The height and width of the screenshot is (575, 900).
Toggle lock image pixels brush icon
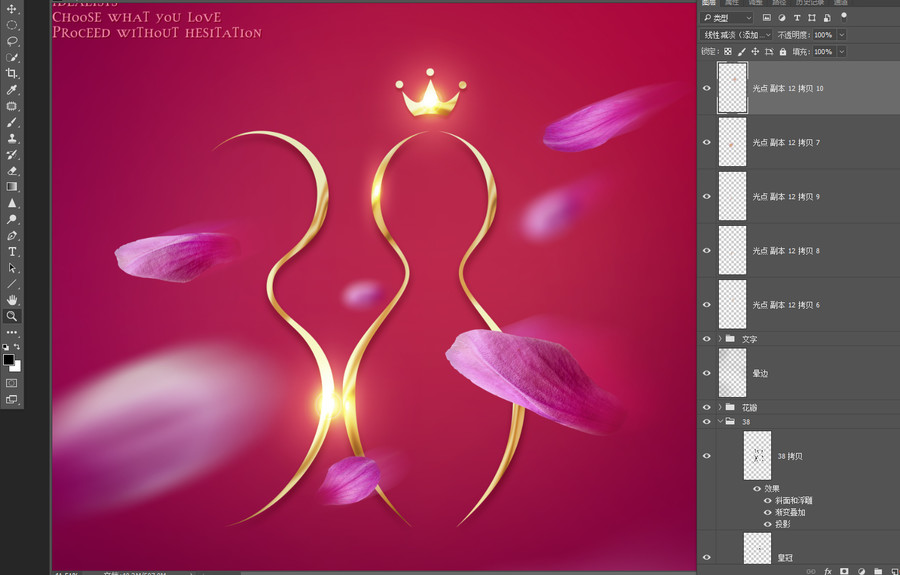[x=742, y=52]
